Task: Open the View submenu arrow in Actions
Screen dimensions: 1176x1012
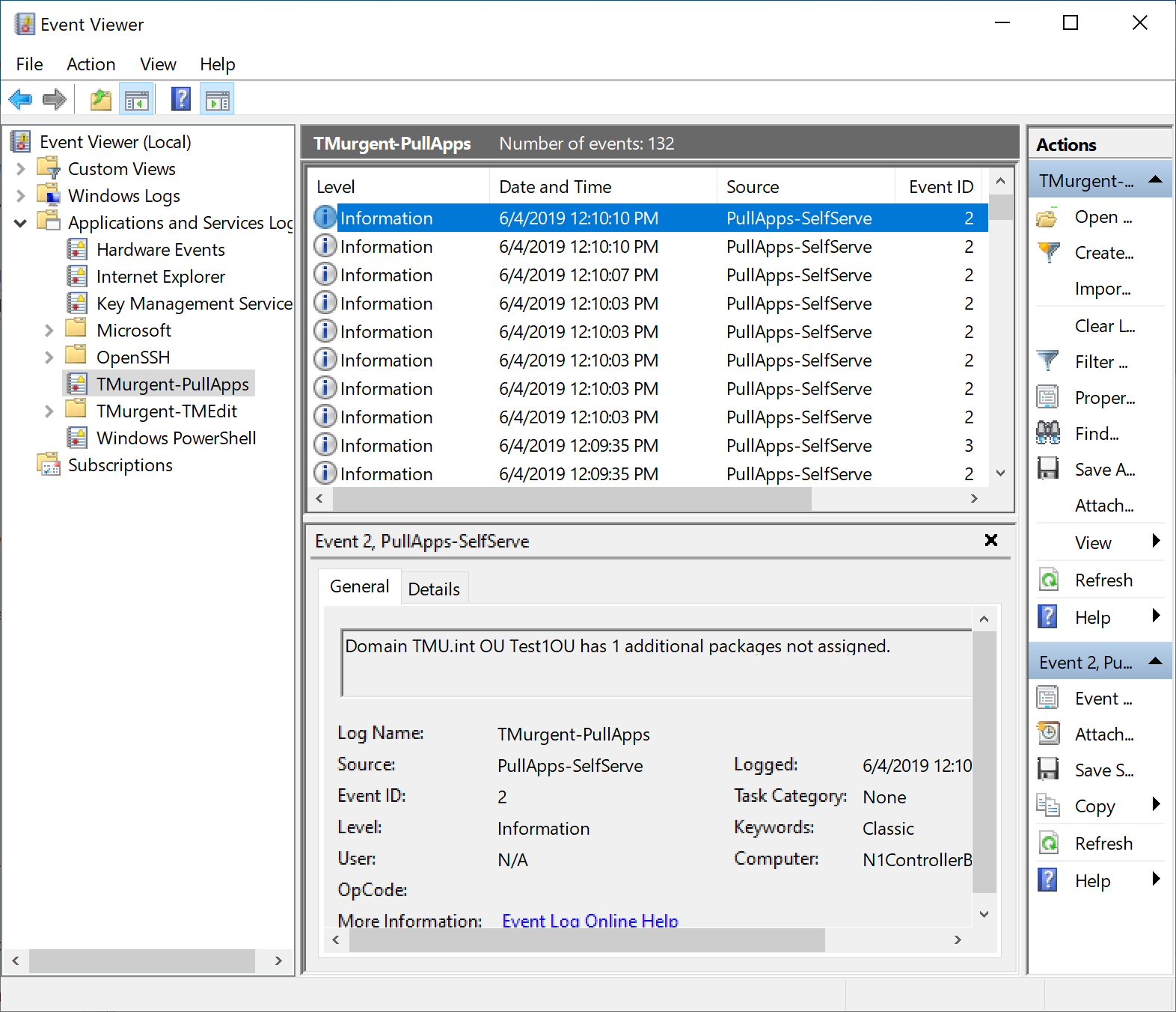Action: tap(1157, 541)
